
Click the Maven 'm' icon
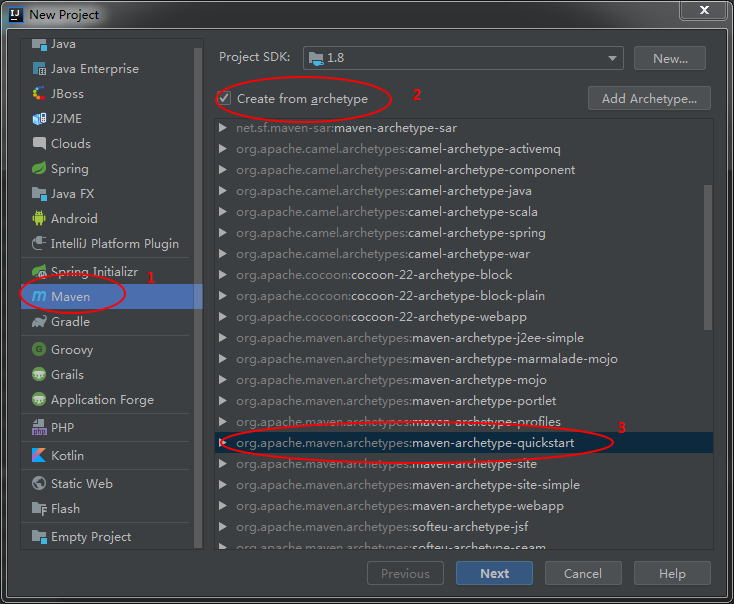click(39, 296)
